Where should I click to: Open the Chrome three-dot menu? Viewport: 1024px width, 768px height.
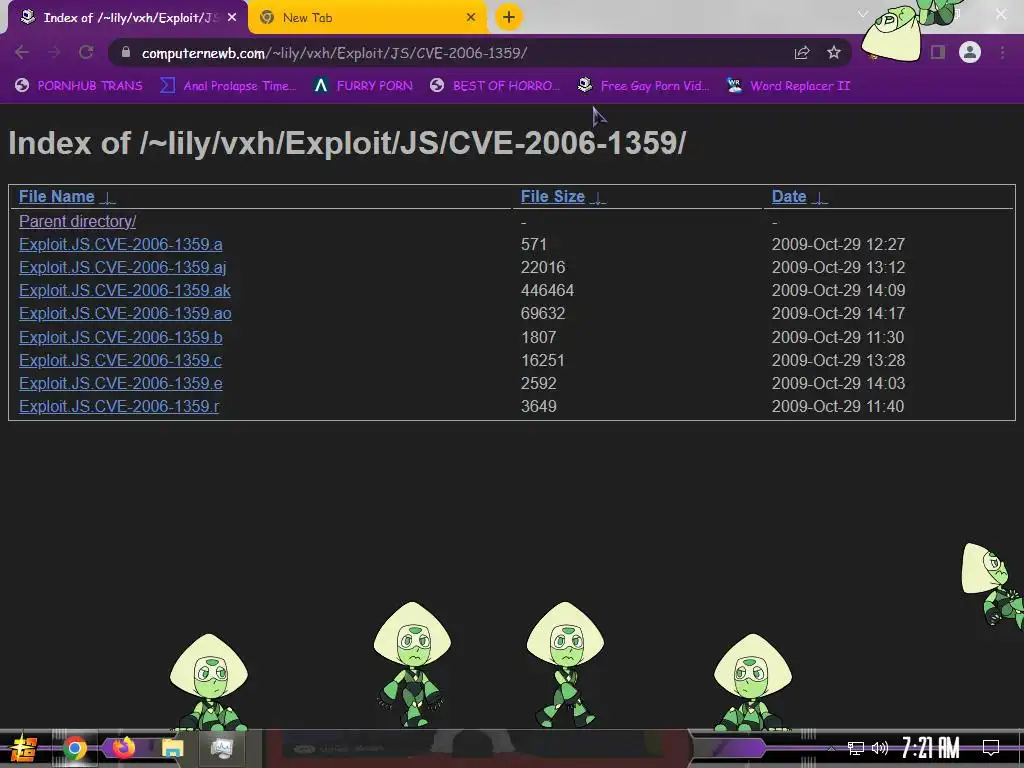(x=1002, y=52)
